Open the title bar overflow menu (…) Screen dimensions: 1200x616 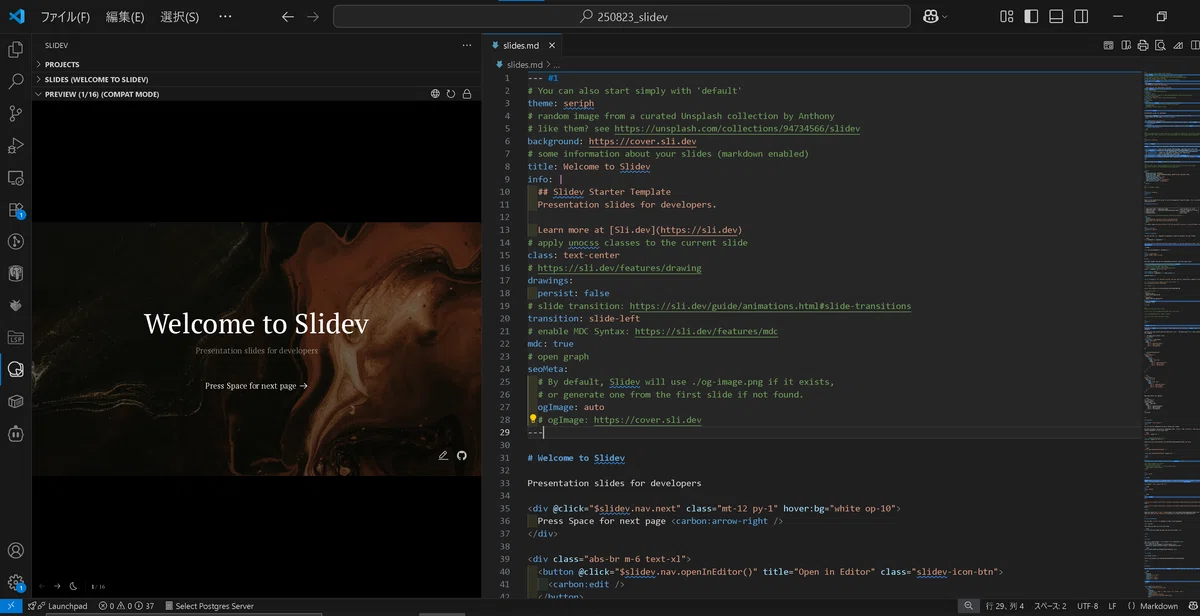pyautogui.click(x=225, y=16)
